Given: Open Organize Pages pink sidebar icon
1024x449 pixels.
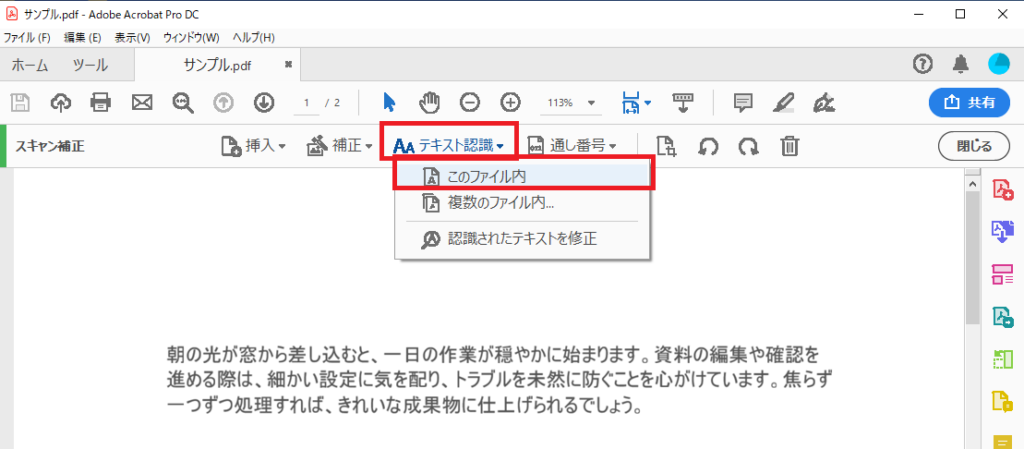Looking at the screenshot, I should click(x=1002, y=275).
